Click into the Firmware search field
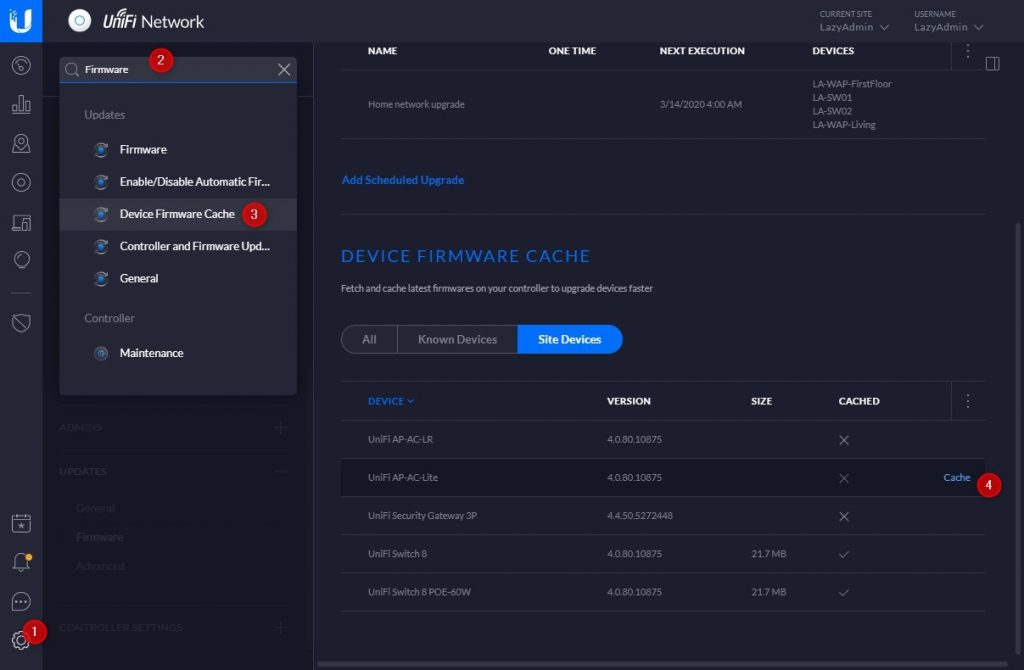The height and width of the screenshot is (670, 1024). 178,70
